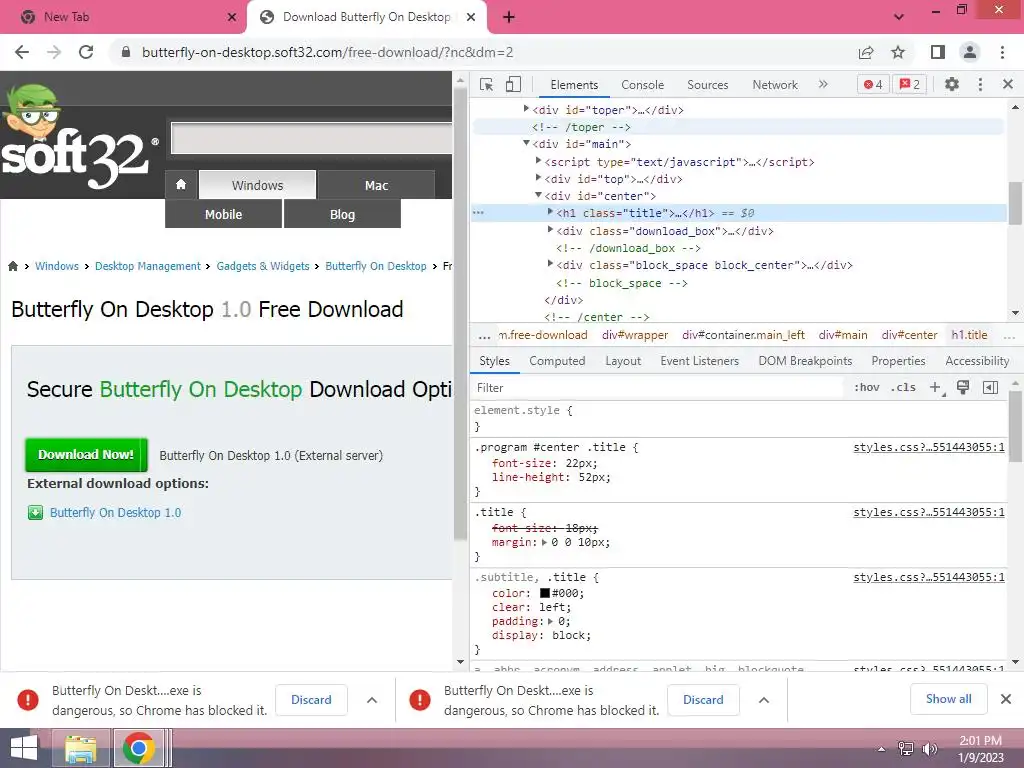Open options arrow for first blocked download
The image size is (1024, 768).
pos(372,700)
